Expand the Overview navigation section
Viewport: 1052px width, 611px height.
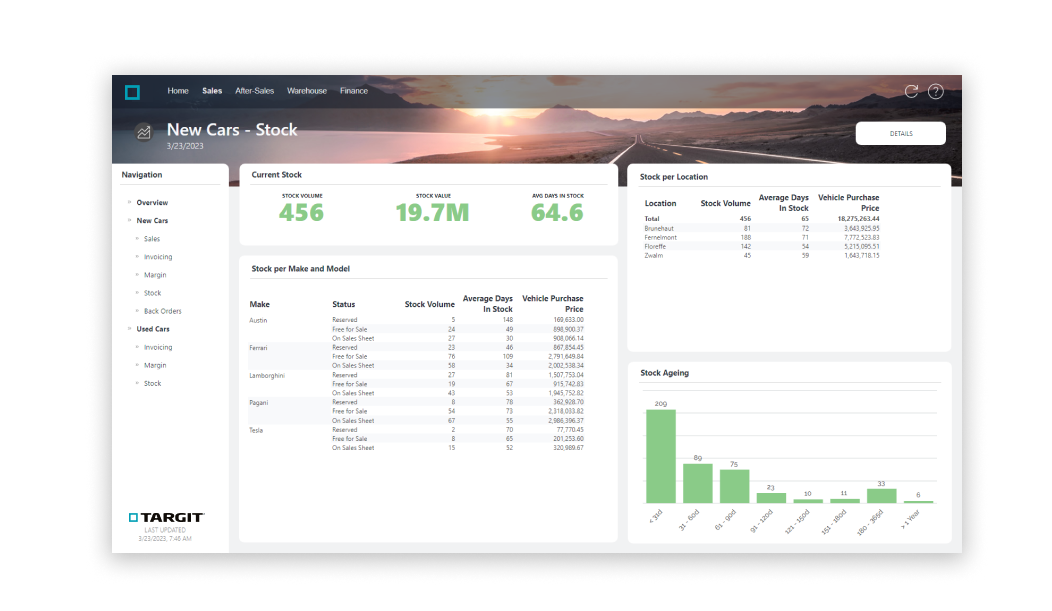[x=130, y=202]
